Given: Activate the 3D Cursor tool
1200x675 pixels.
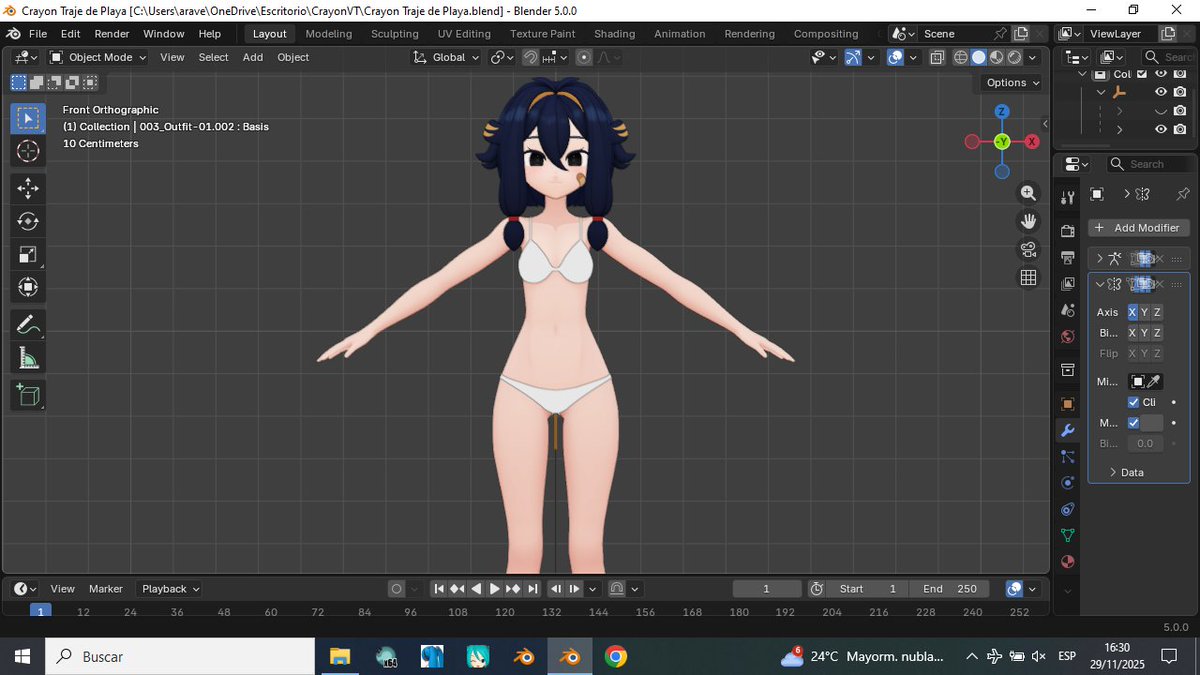Looking at the screenshot, I should pos(28,152).
